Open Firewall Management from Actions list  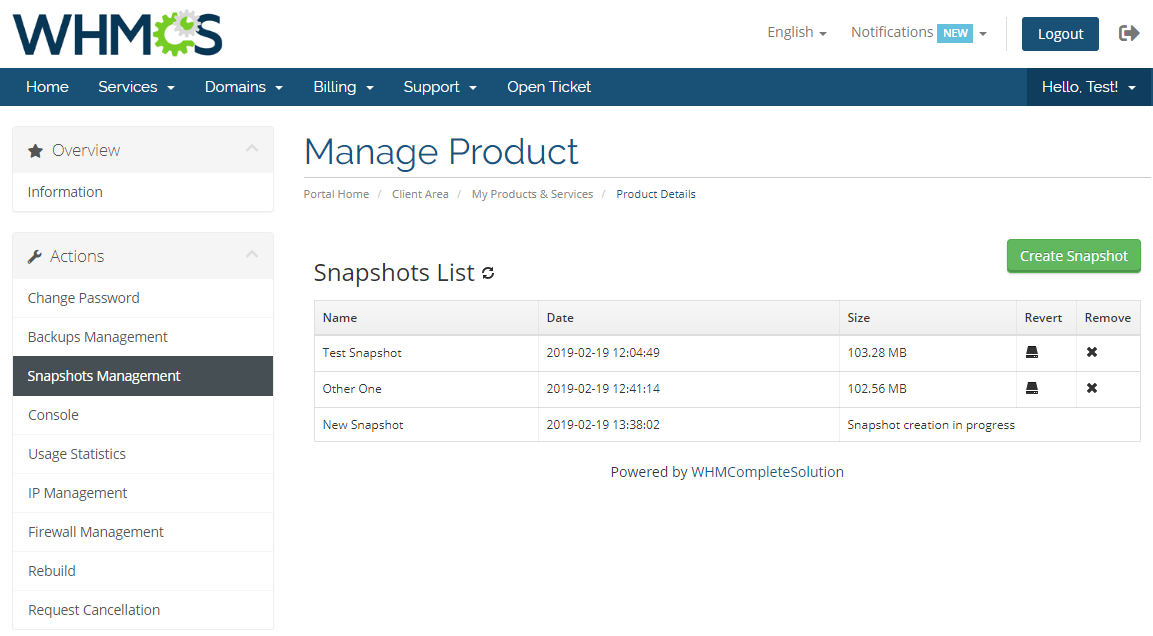(96, 532)
